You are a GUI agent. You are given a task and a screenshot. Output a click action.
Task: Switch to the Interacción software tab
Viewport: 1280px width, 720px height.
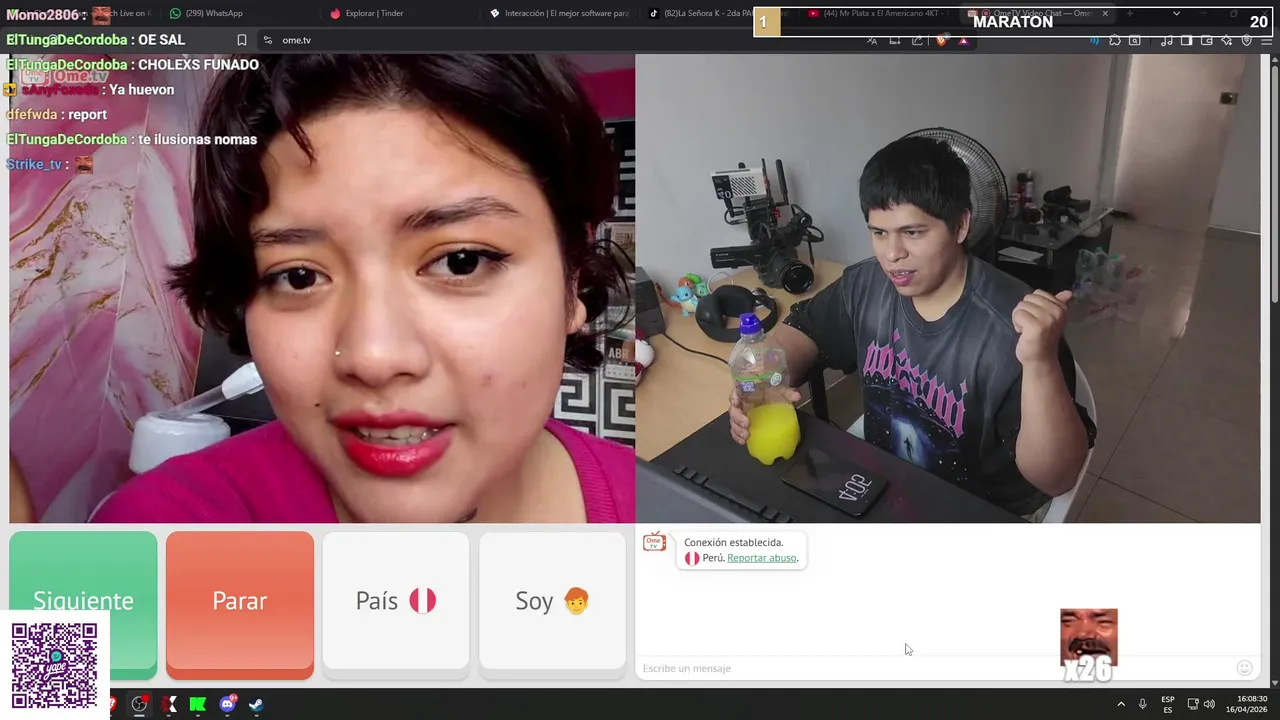560,14
